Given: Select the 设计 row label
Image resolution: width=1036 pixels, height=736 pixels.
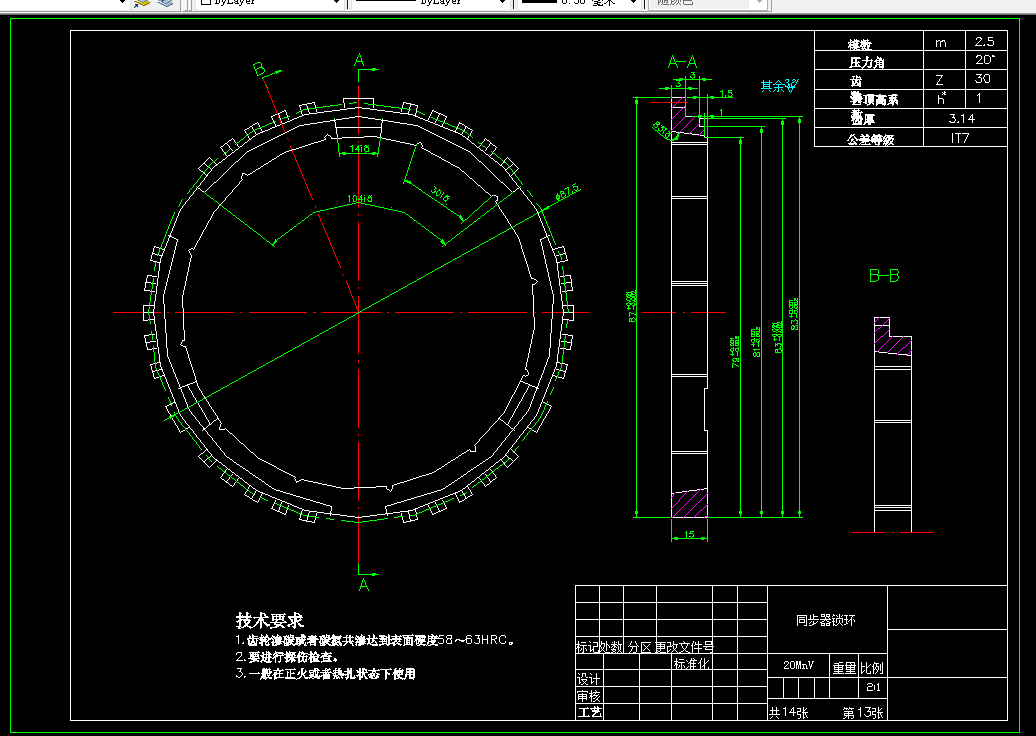Looking at the screenshot, I should (x=589, y=679).
